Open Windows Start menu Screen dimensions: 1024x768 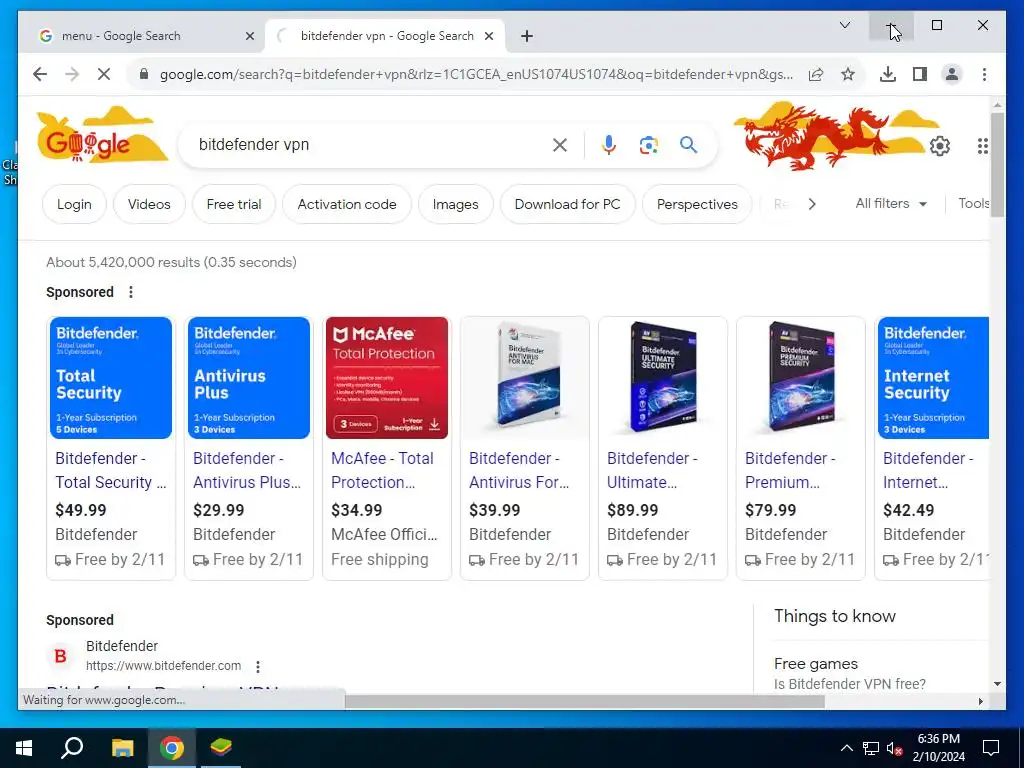tap(24, 748)
